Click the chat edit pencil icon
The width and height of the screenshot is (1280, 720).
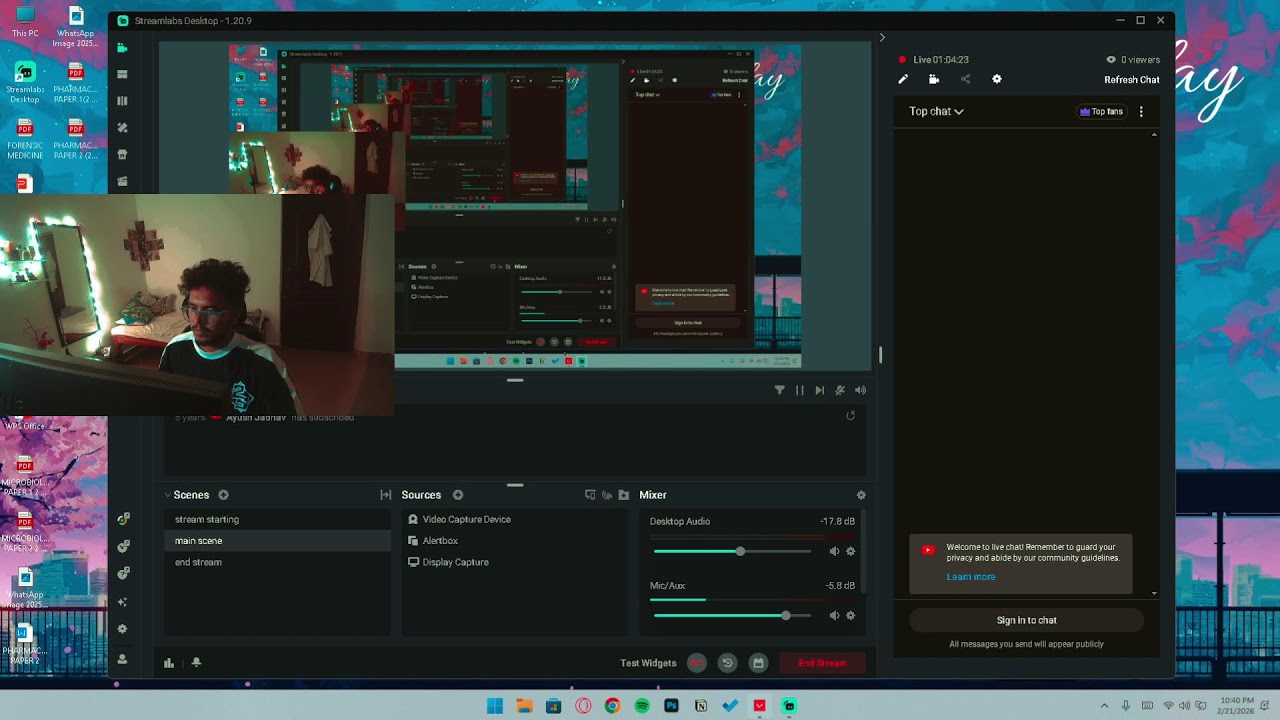point(903,79)
